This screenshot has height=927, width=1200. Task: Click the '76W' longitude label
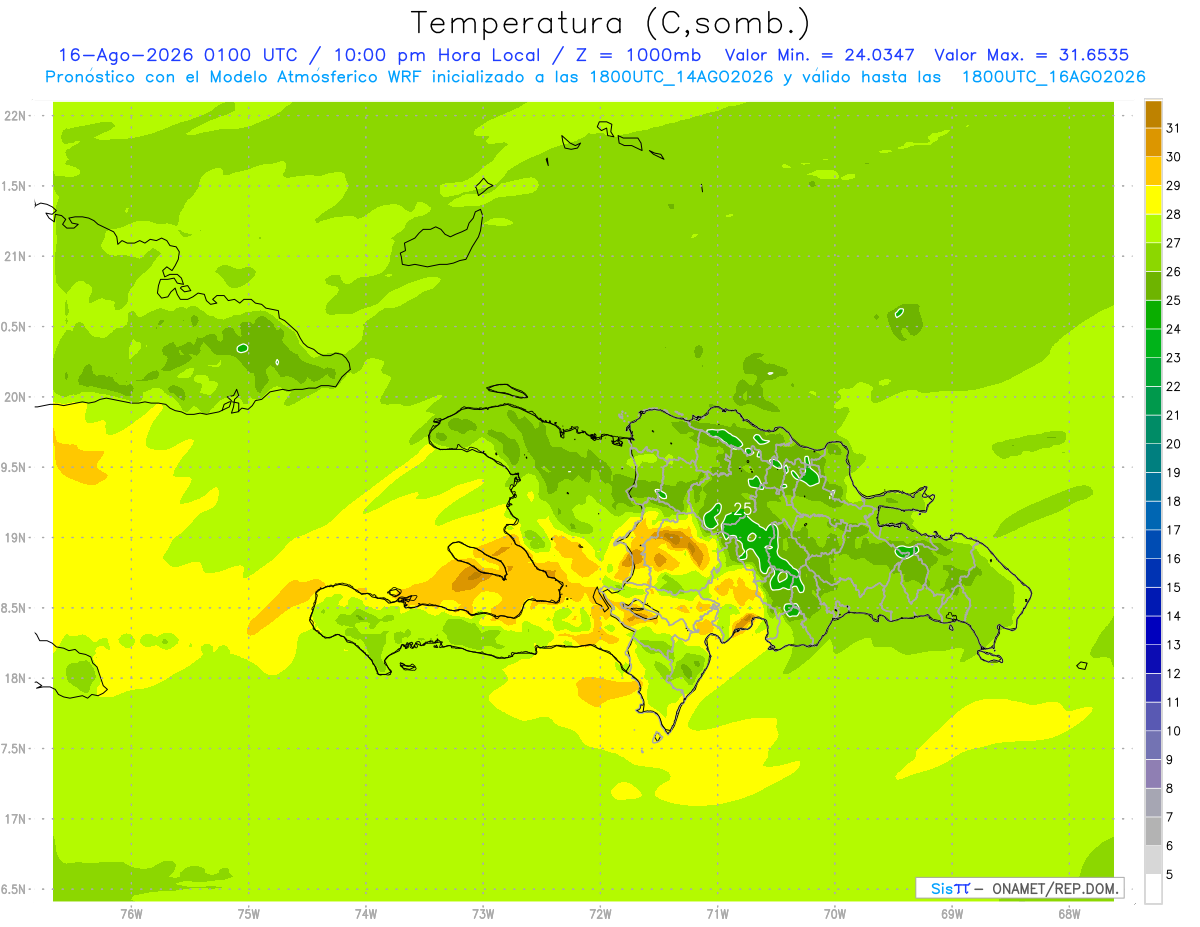point(131,914)
